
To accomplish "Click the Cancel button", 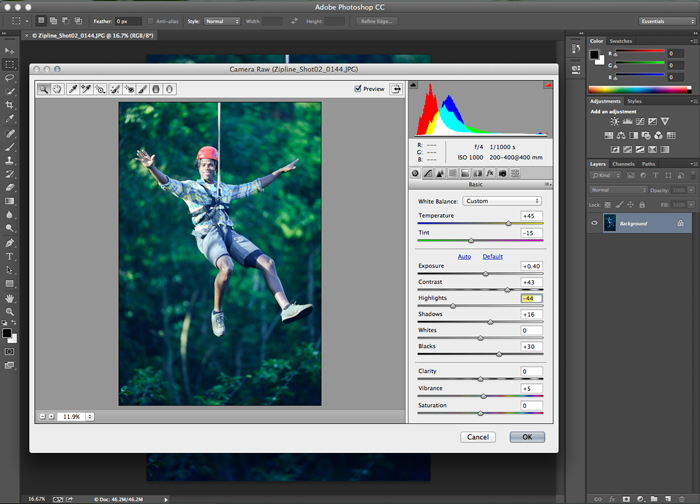I will [x=478, y=437].
